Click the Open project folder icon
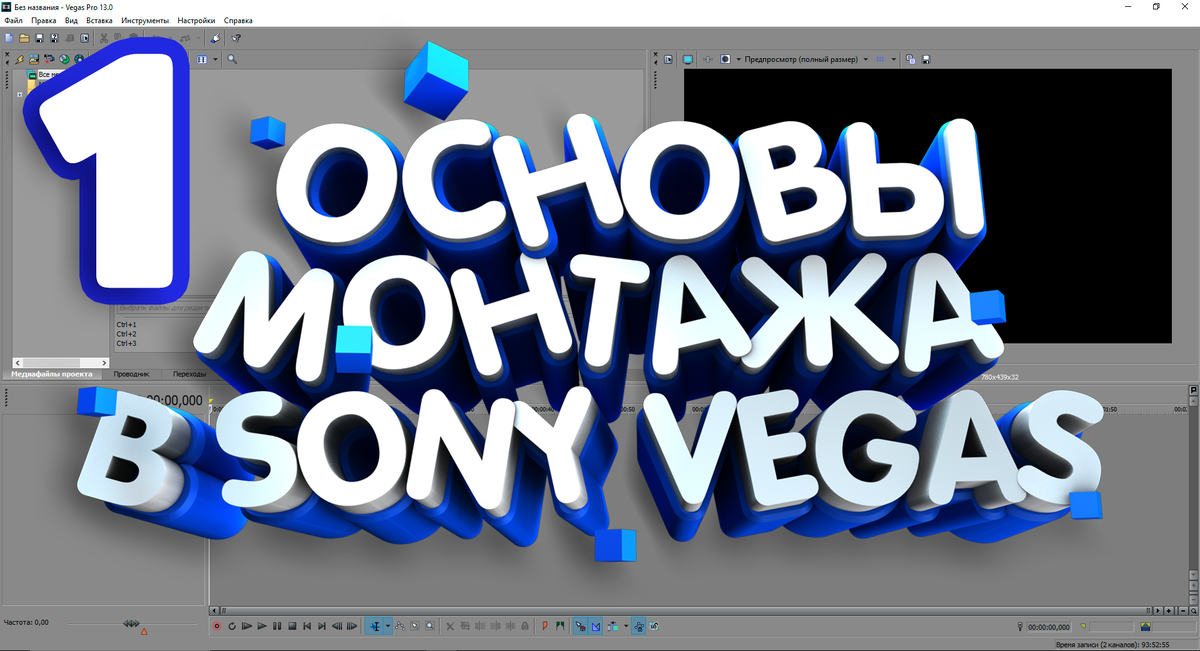The height and width of the screenshot is (651, 1200). (x=24, y=38)
